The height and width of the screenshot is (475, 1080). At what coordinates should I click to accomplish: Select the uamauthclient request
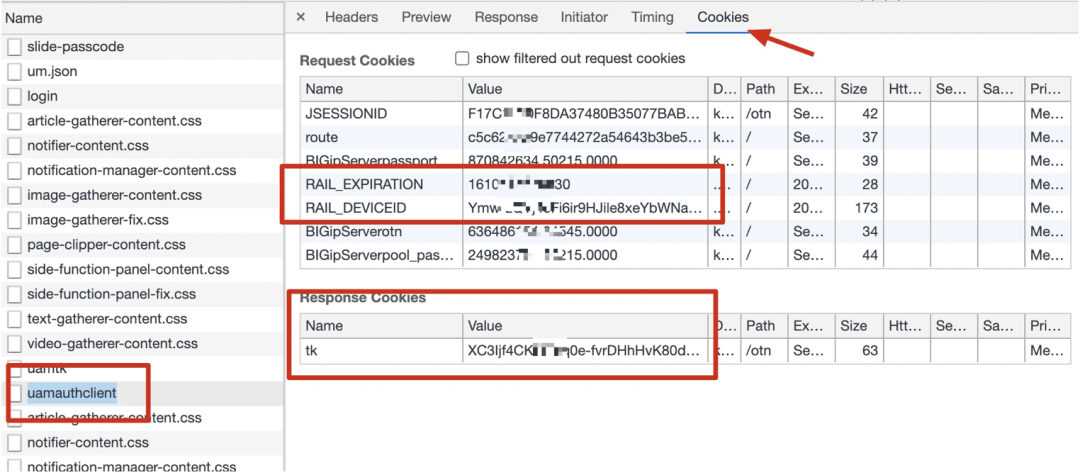point(72,393)
